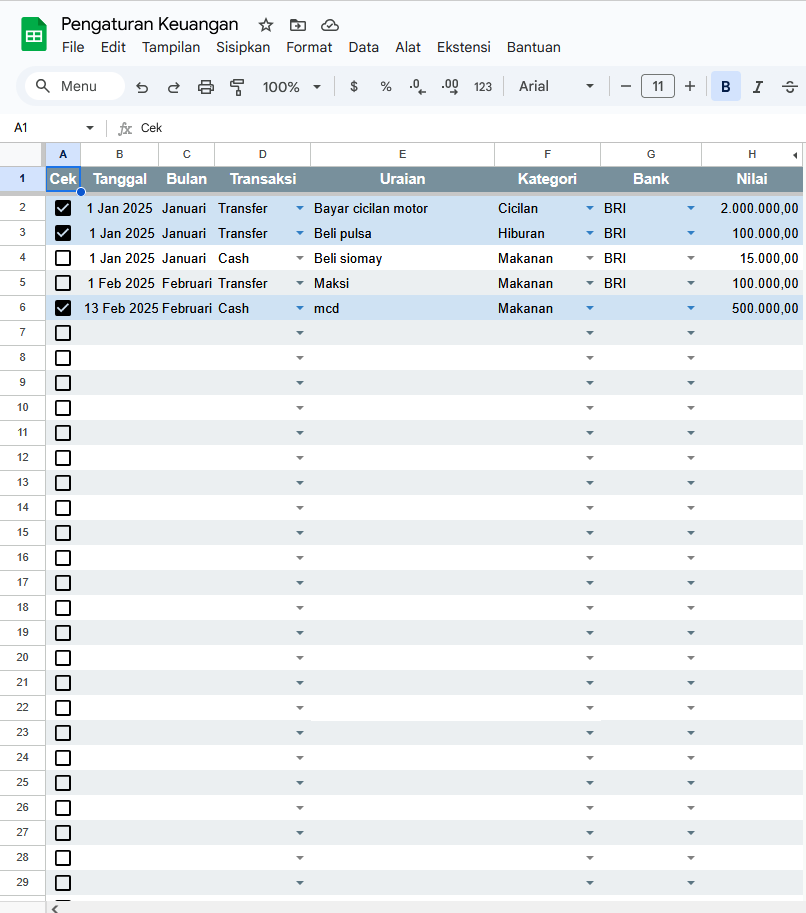This screenshot has height=913, width=806.
Task: Decrease decimal places
Action: 417,87
